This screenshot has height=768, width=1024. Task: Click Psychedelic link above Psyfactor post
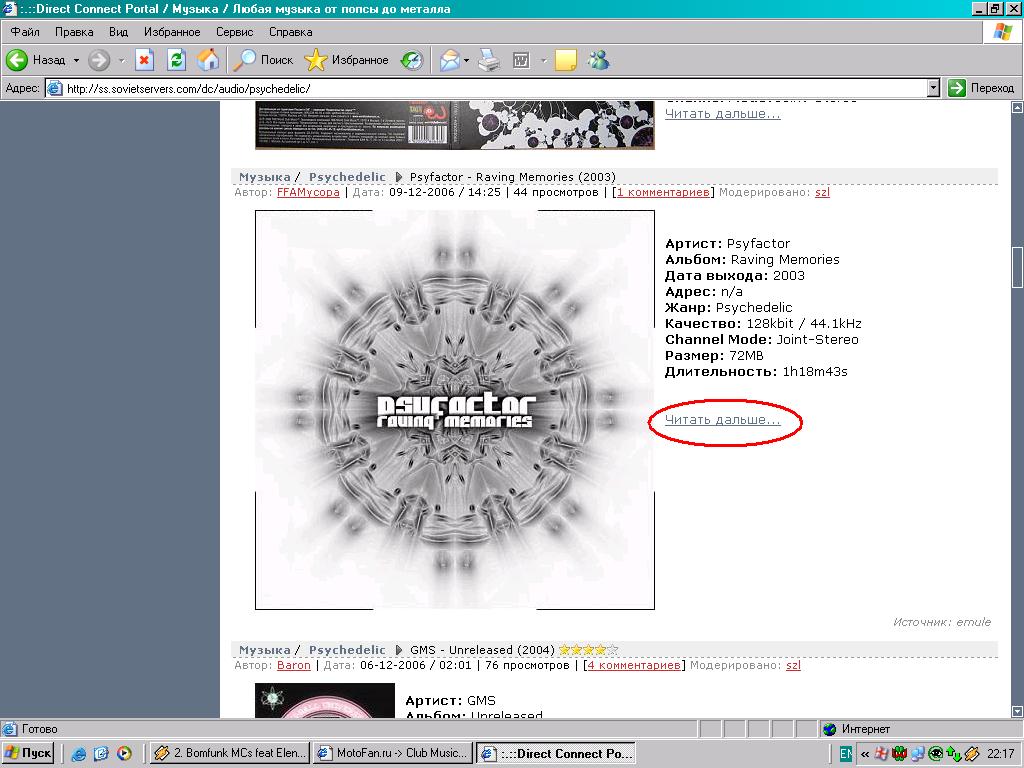tap(347, 177)
